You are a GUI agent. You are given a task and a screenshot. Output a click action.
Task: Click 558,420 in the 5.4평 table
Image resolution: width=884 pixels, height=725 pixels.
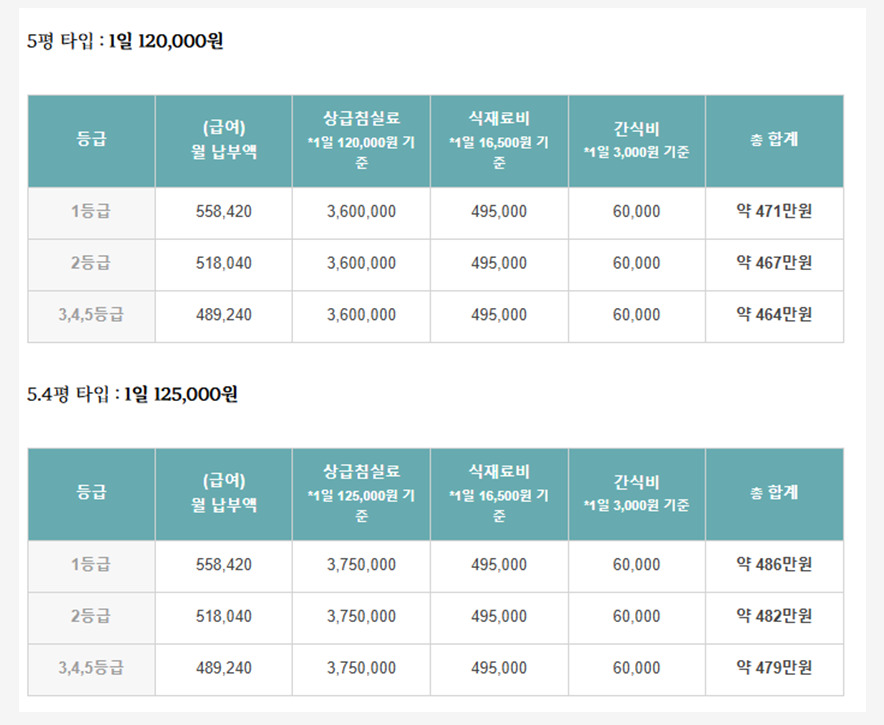click(x=224, y=564)
